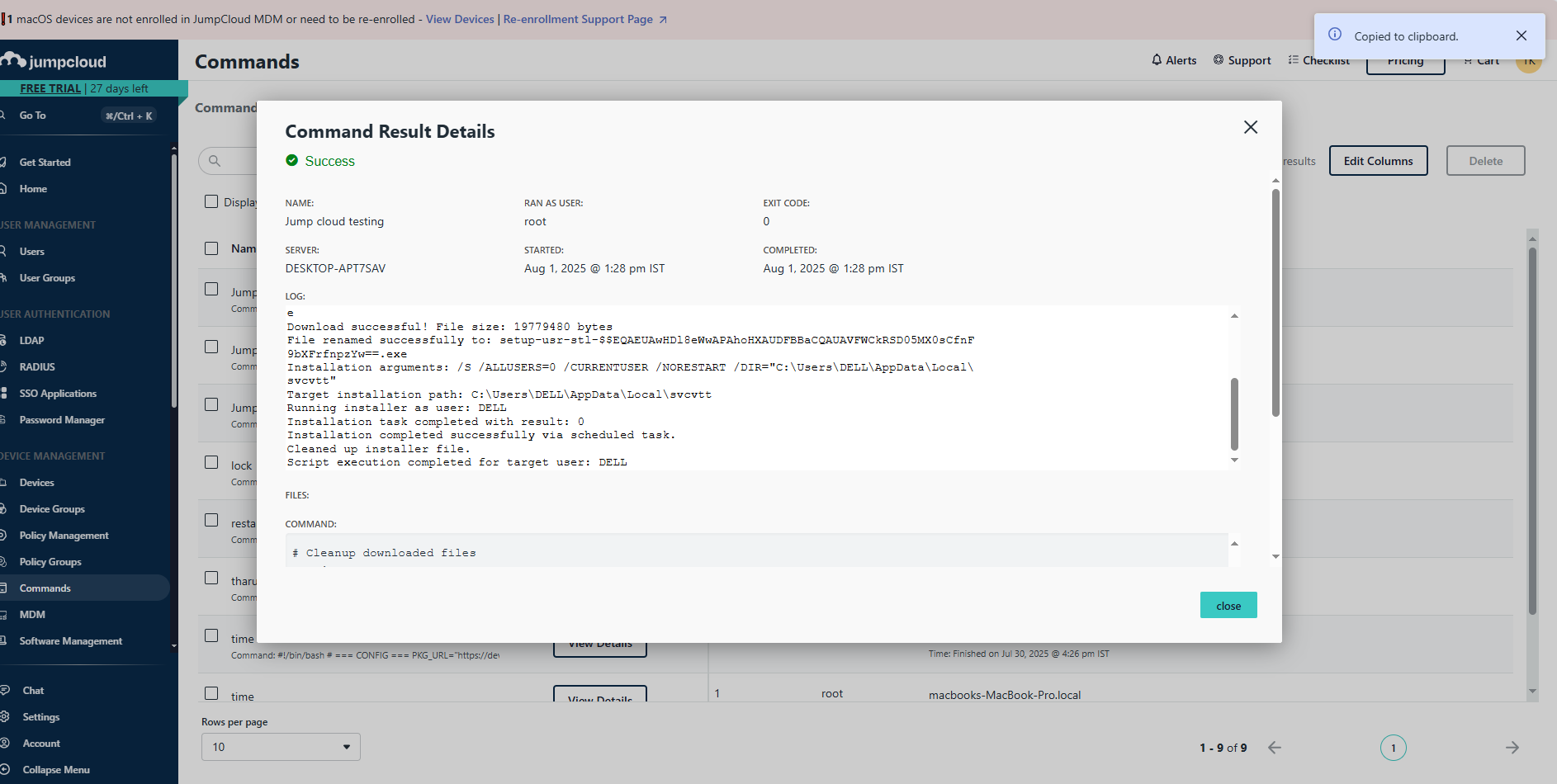
Task: Select page 1 in pagination
Action: (1394, 748)
